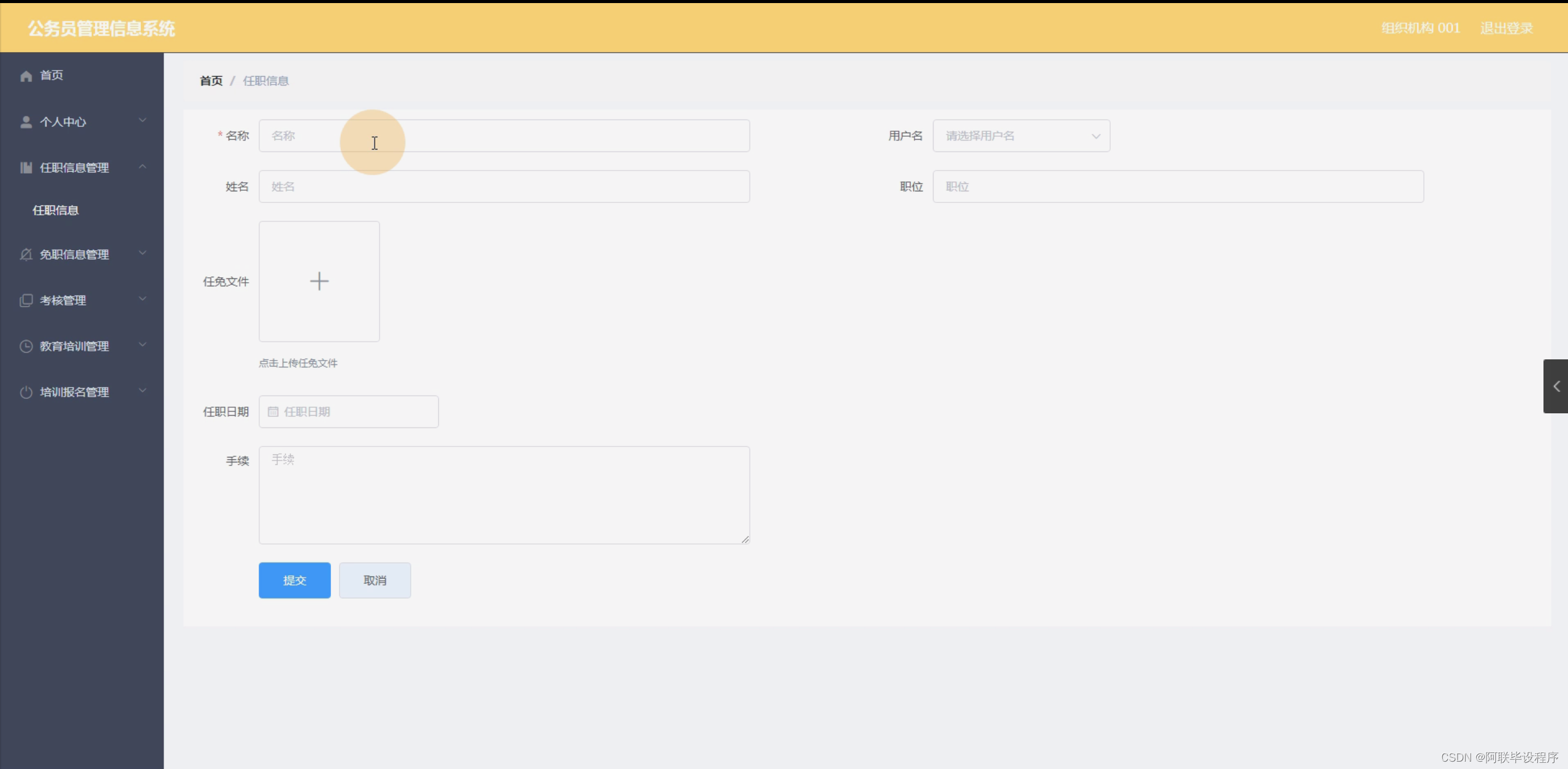
Task: Open the 用户名 dropdown selector
Action: tap(1021, 136)
